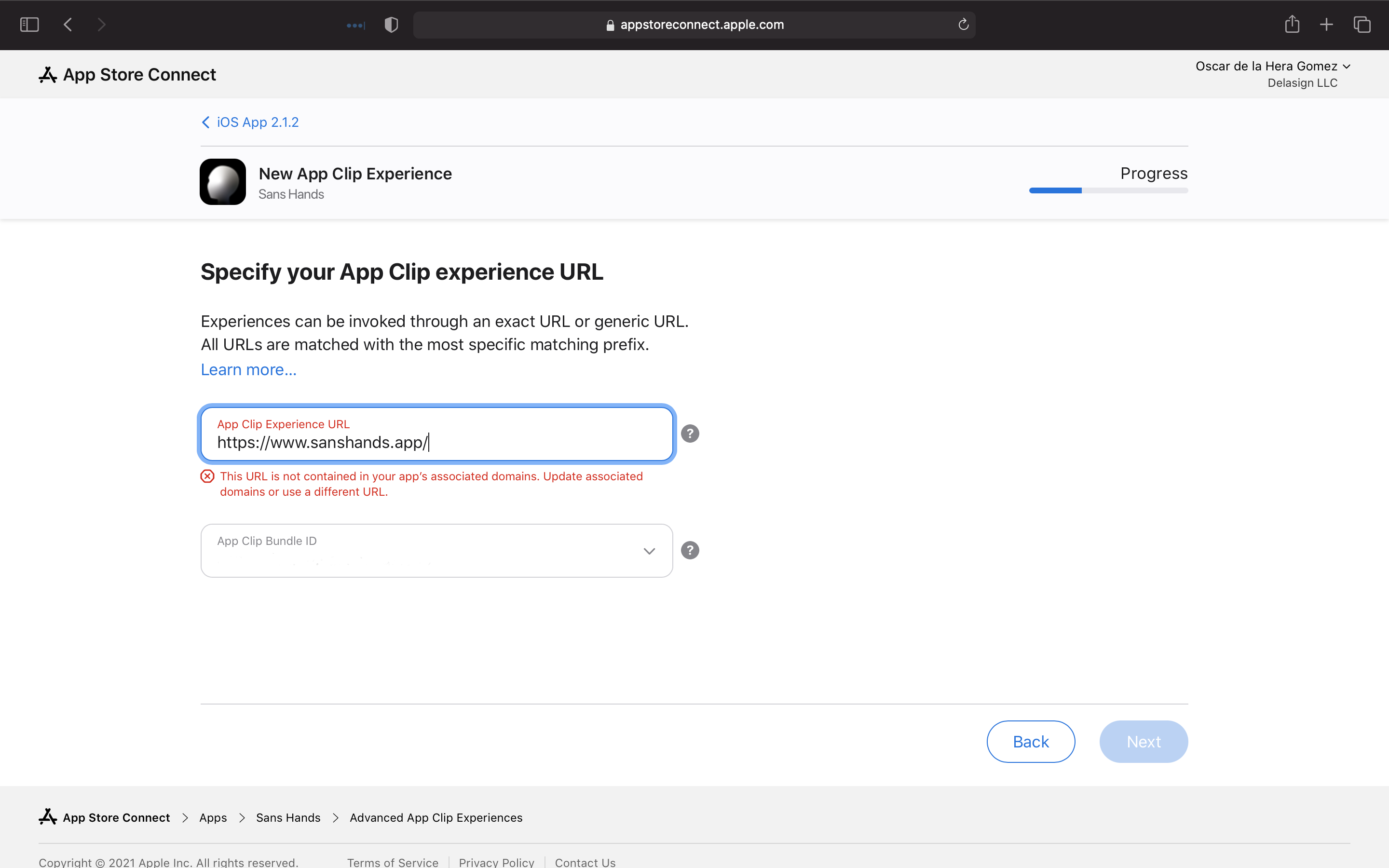Viewport: 1389px width, 868px height.
Task: Click the Next button
Action: tap(1144, 742)
